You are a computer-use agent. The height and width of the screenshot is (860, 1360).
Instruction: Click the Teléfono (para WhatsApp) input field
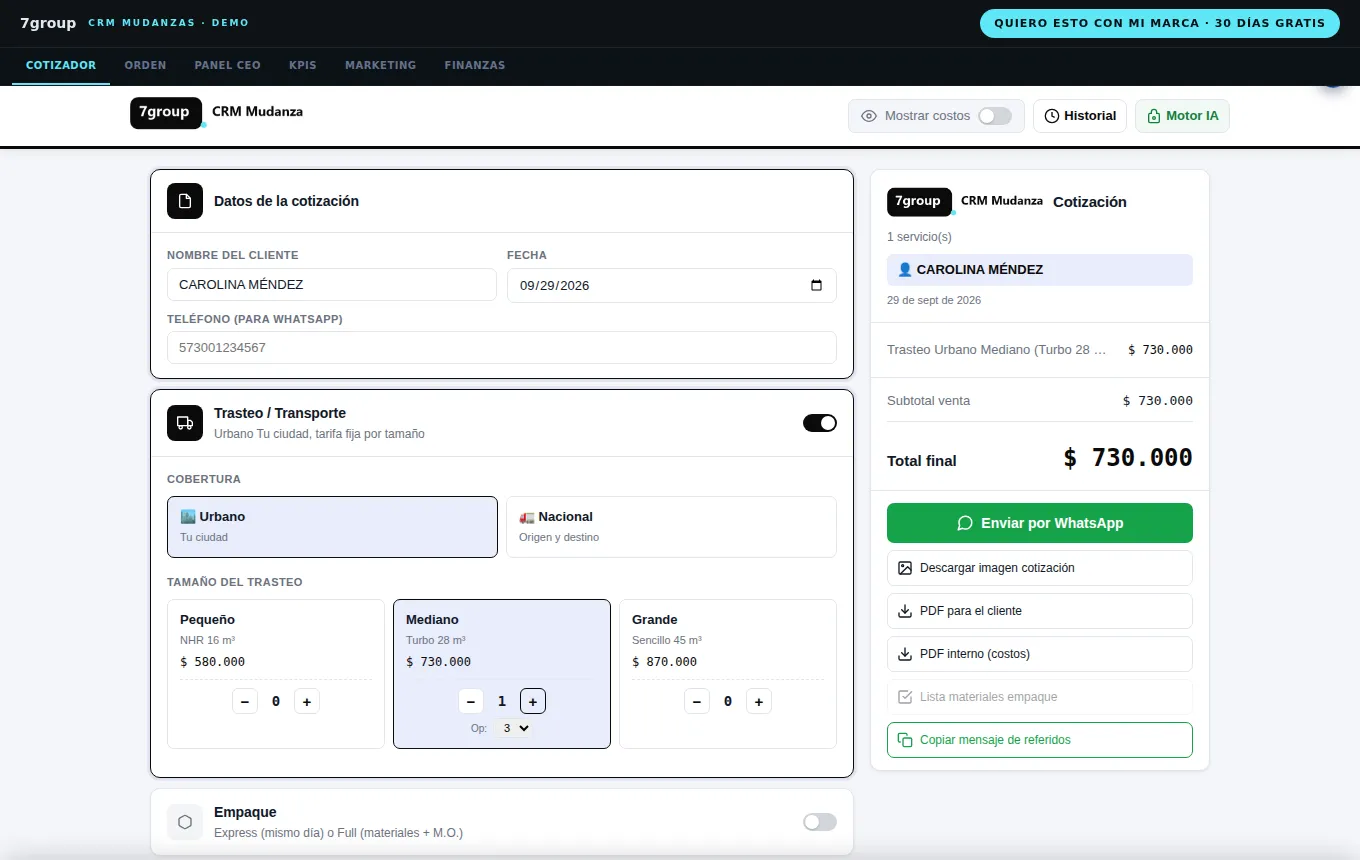click(502, 348)
